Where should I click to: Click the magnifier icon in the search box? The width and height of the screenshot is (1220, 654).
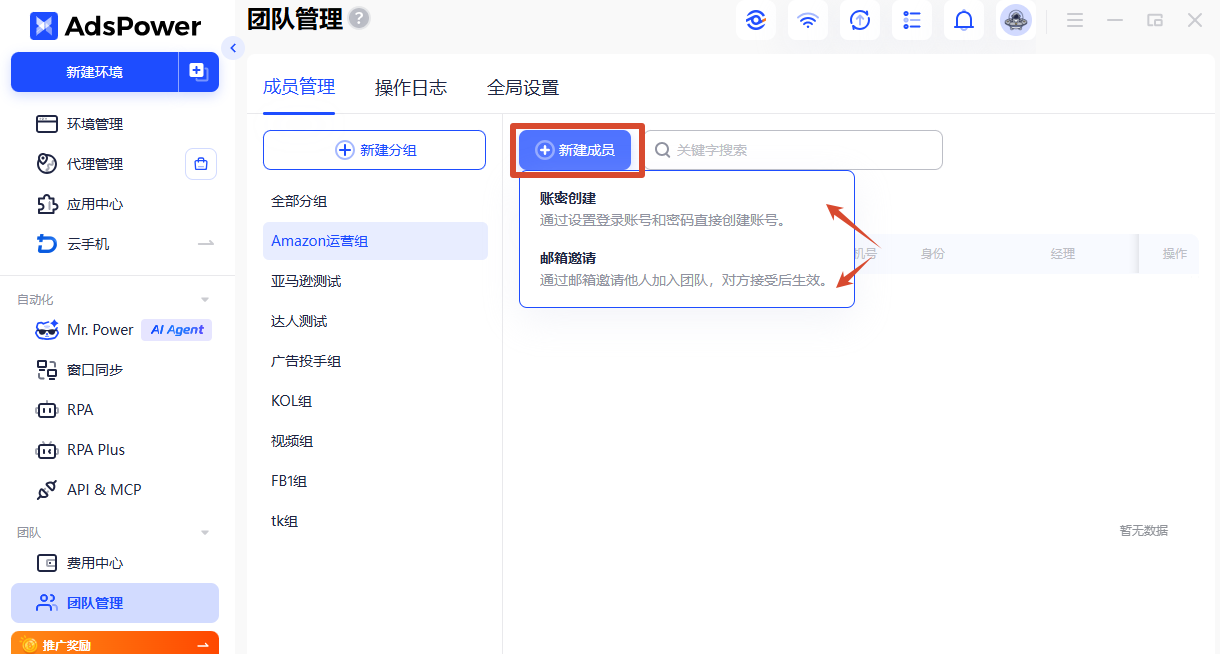(662, 150)
